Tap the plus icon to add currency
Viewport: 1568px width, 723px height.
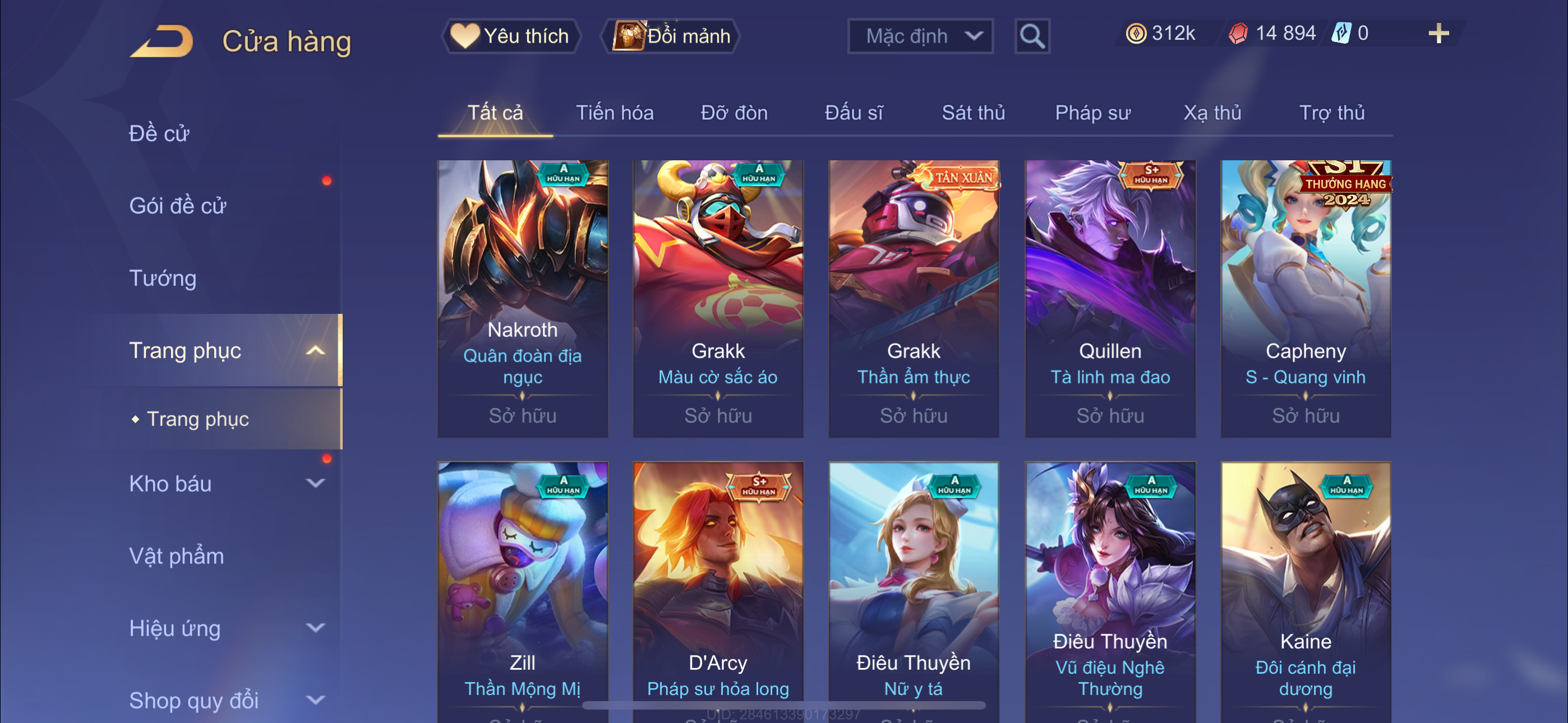tap(1438, 33)
